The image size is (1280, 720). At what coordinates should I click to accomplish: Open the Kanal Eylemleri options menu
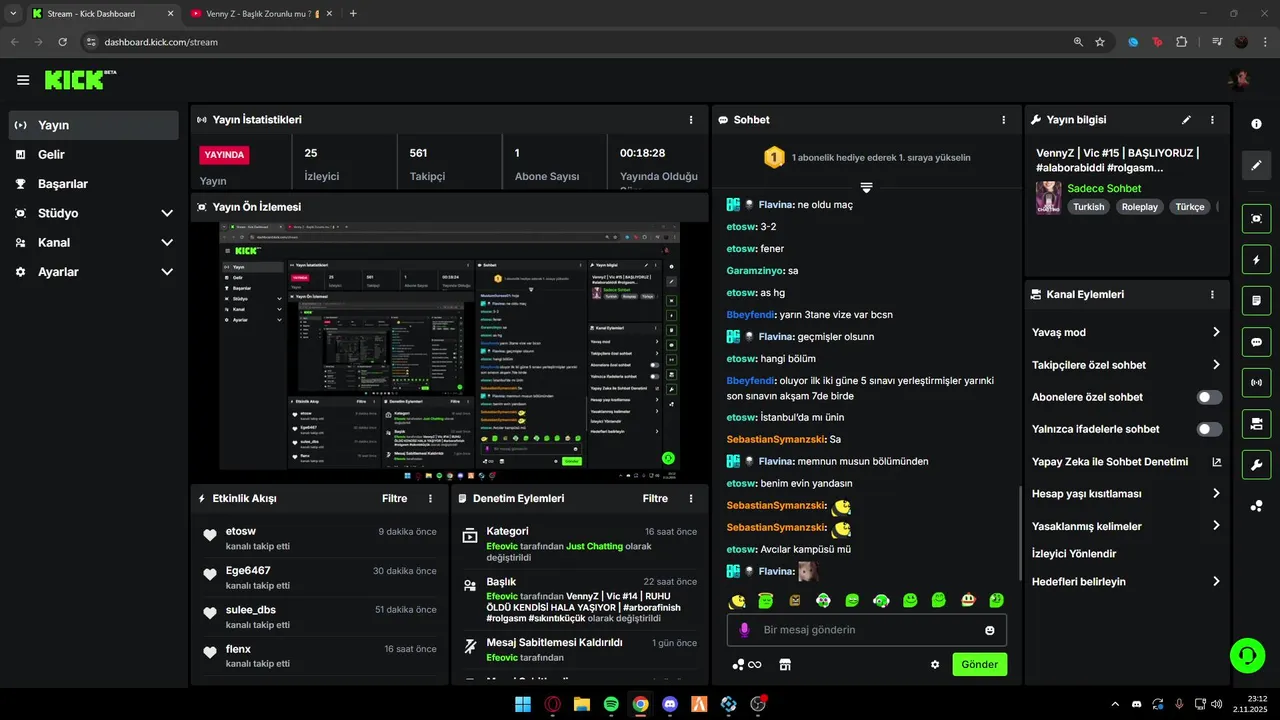(x=1212, y=295)
